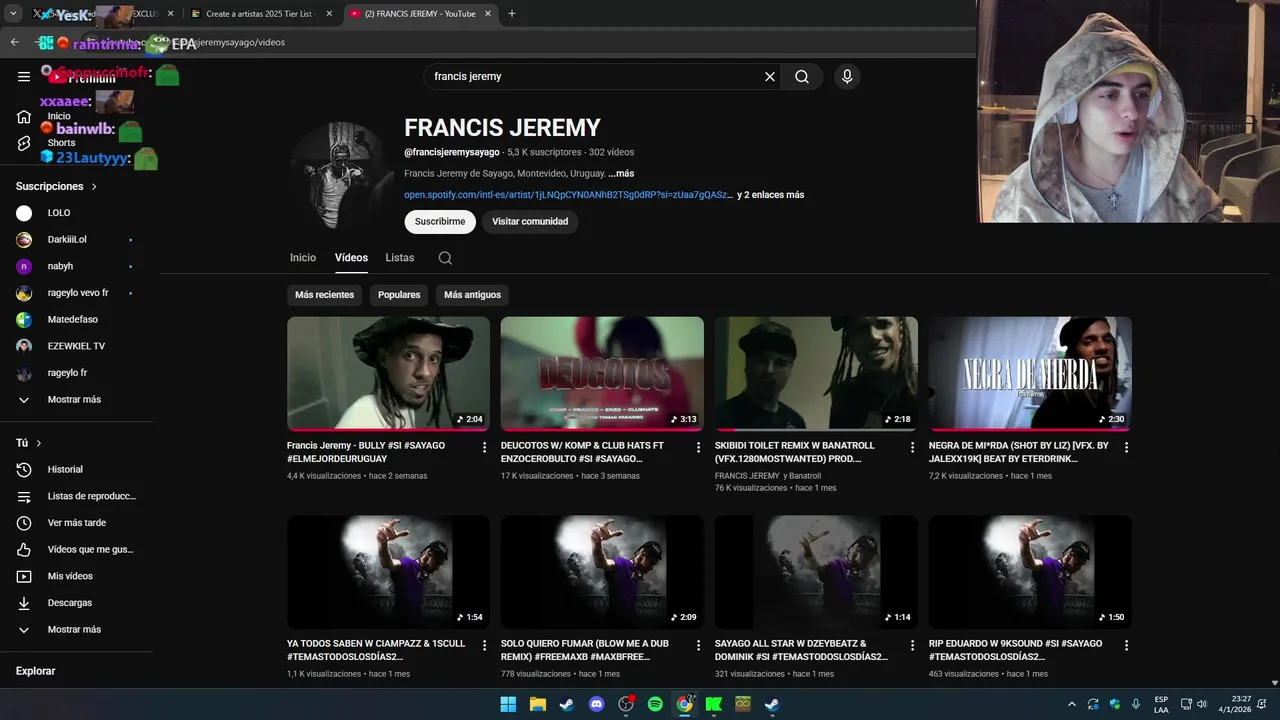
Task: Switch to Create a artistas 2025 Tier List tab
Action: click(259, 14)
